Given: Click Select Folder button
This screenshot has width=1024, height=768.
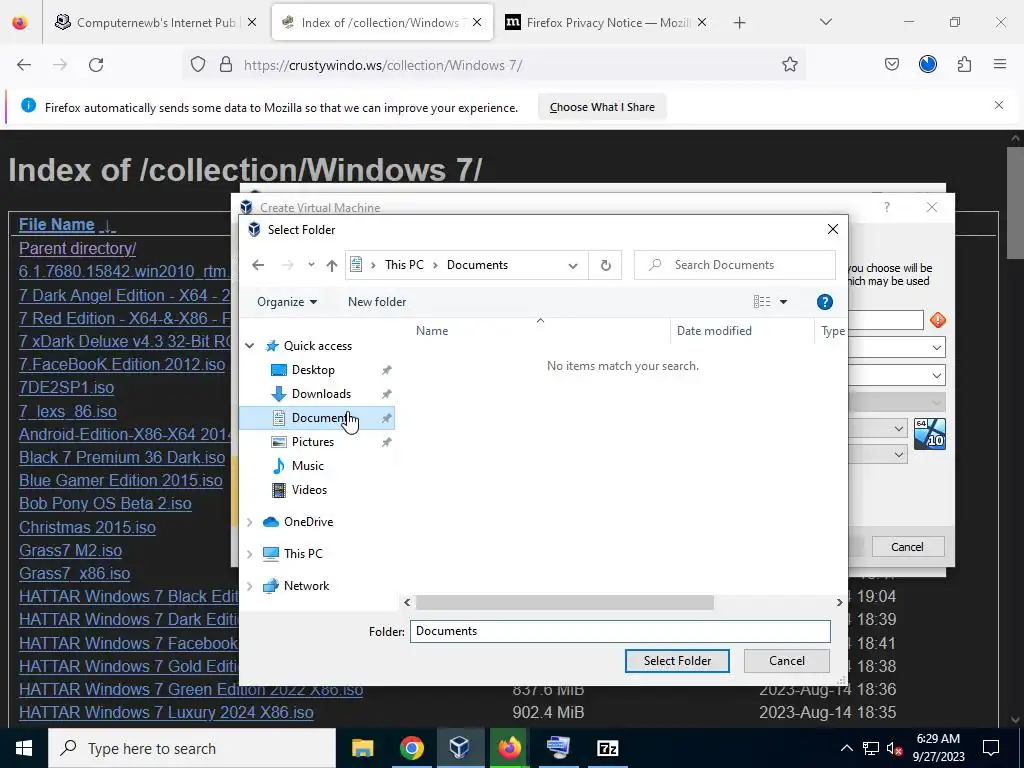Looking at the screenshot, I should [677, 661].
